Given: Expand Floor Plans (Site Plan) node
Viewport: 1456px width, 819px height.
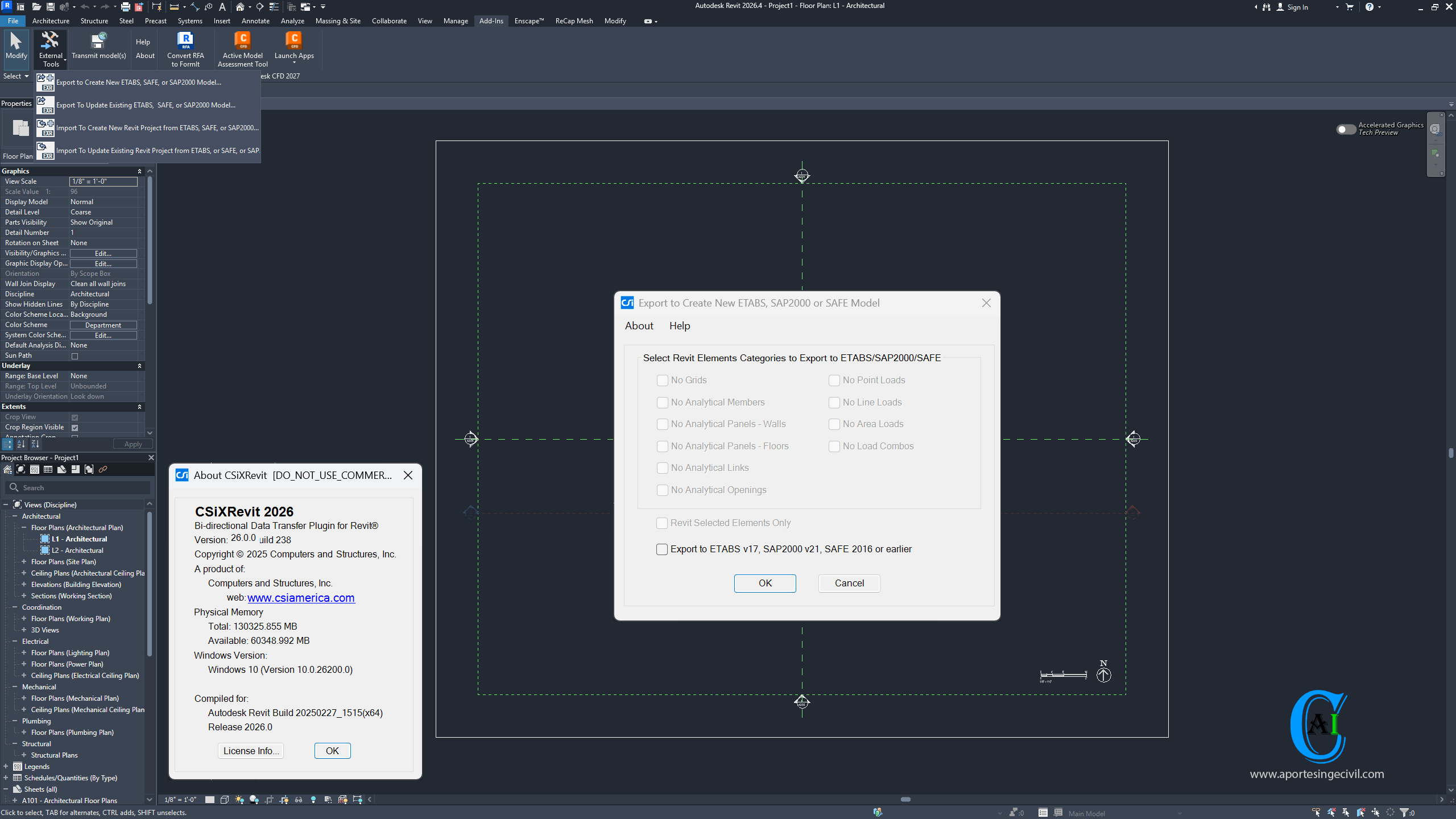Looking at the screenshot, I should [24, 561].
